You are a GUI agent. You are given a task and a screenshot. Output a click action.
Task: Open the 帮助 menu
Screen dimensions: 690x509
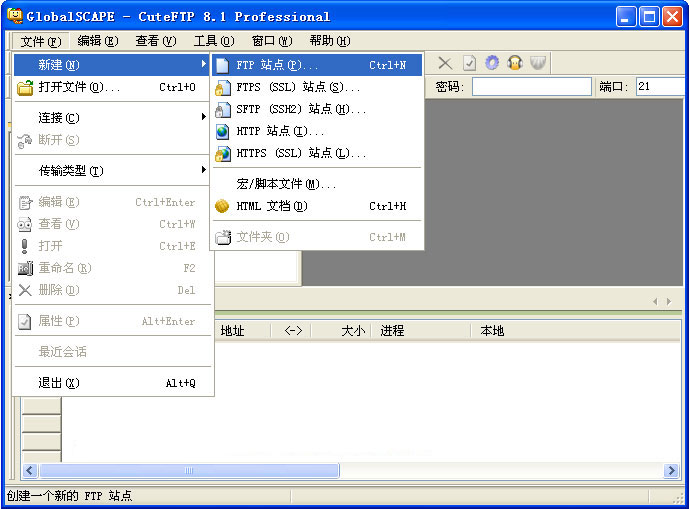329,41
